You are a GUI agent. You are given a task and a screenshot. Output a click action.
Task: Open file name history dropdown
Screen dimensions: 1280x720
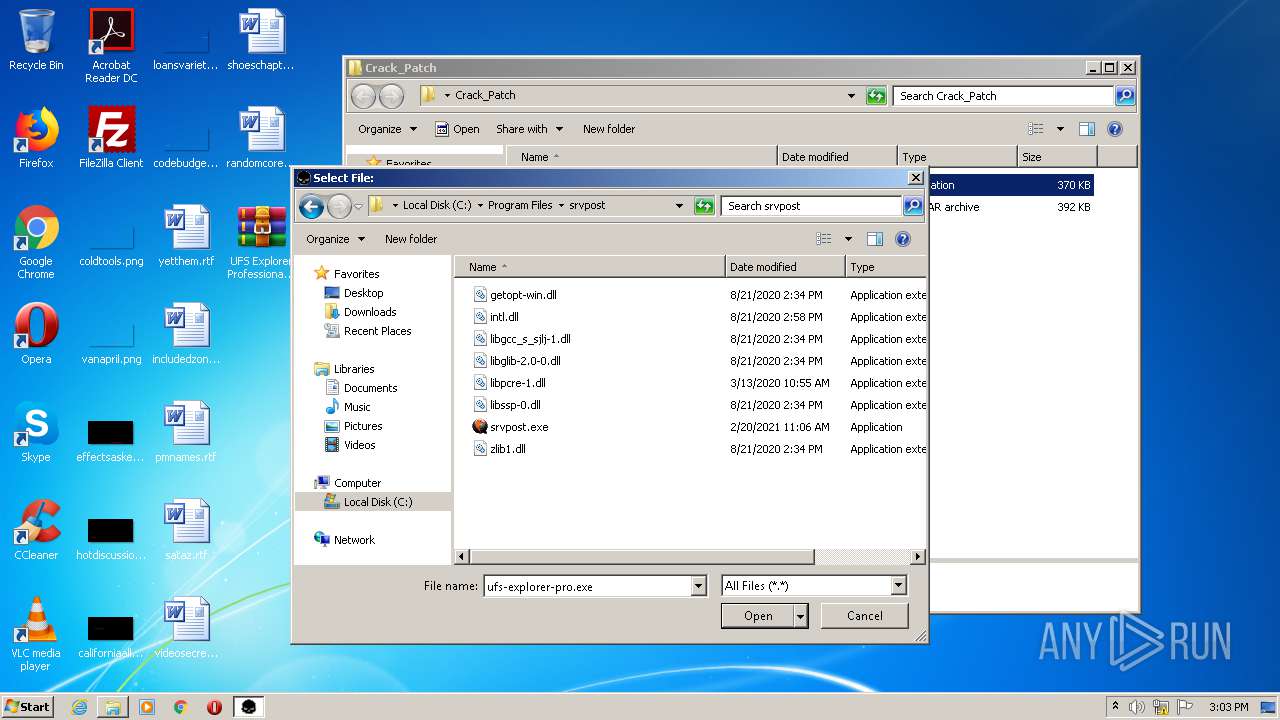[699, 587]
